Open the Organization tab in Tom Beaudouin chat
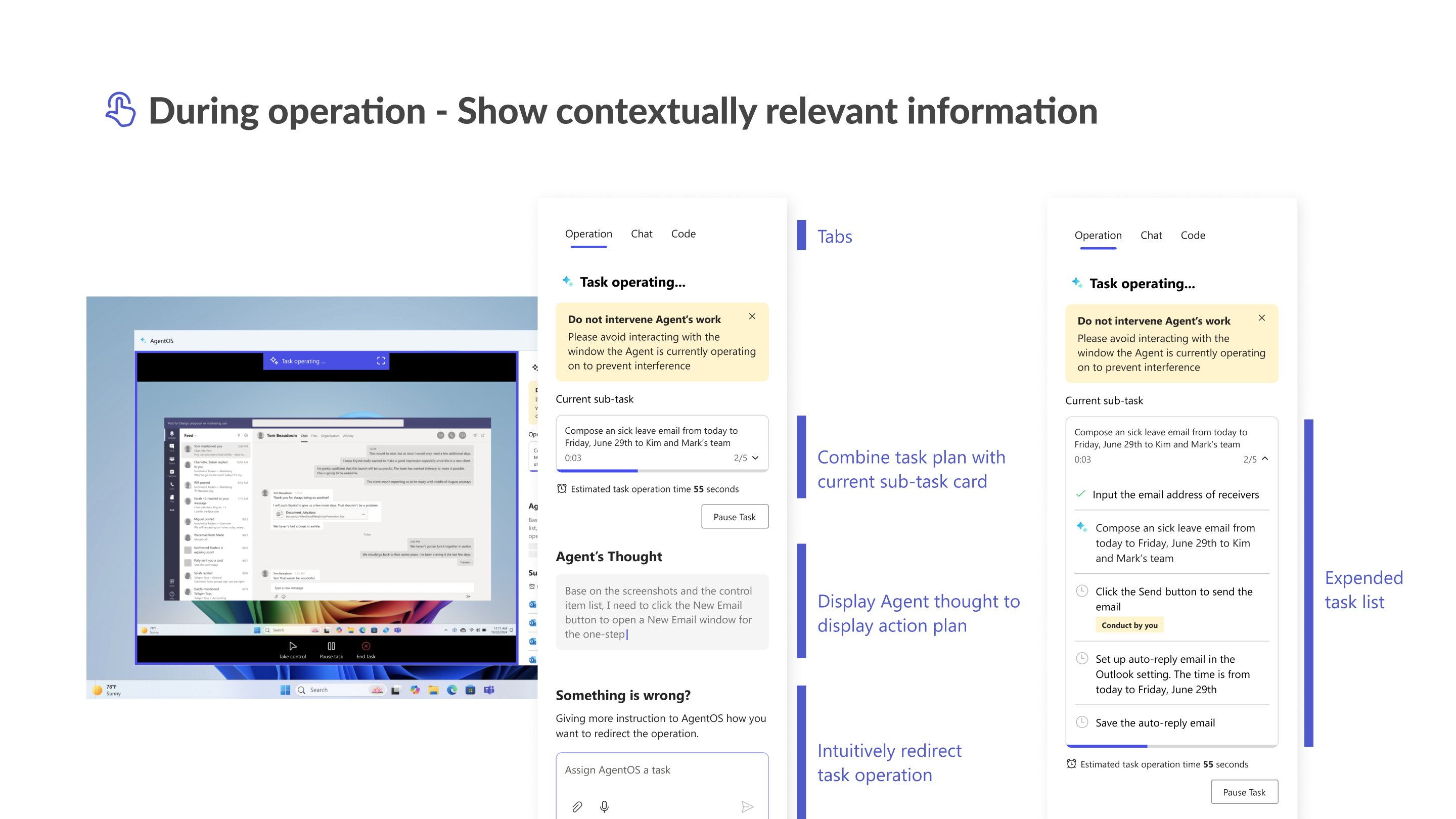Viewport: 1456px width, 819px height. coord(330,436)
